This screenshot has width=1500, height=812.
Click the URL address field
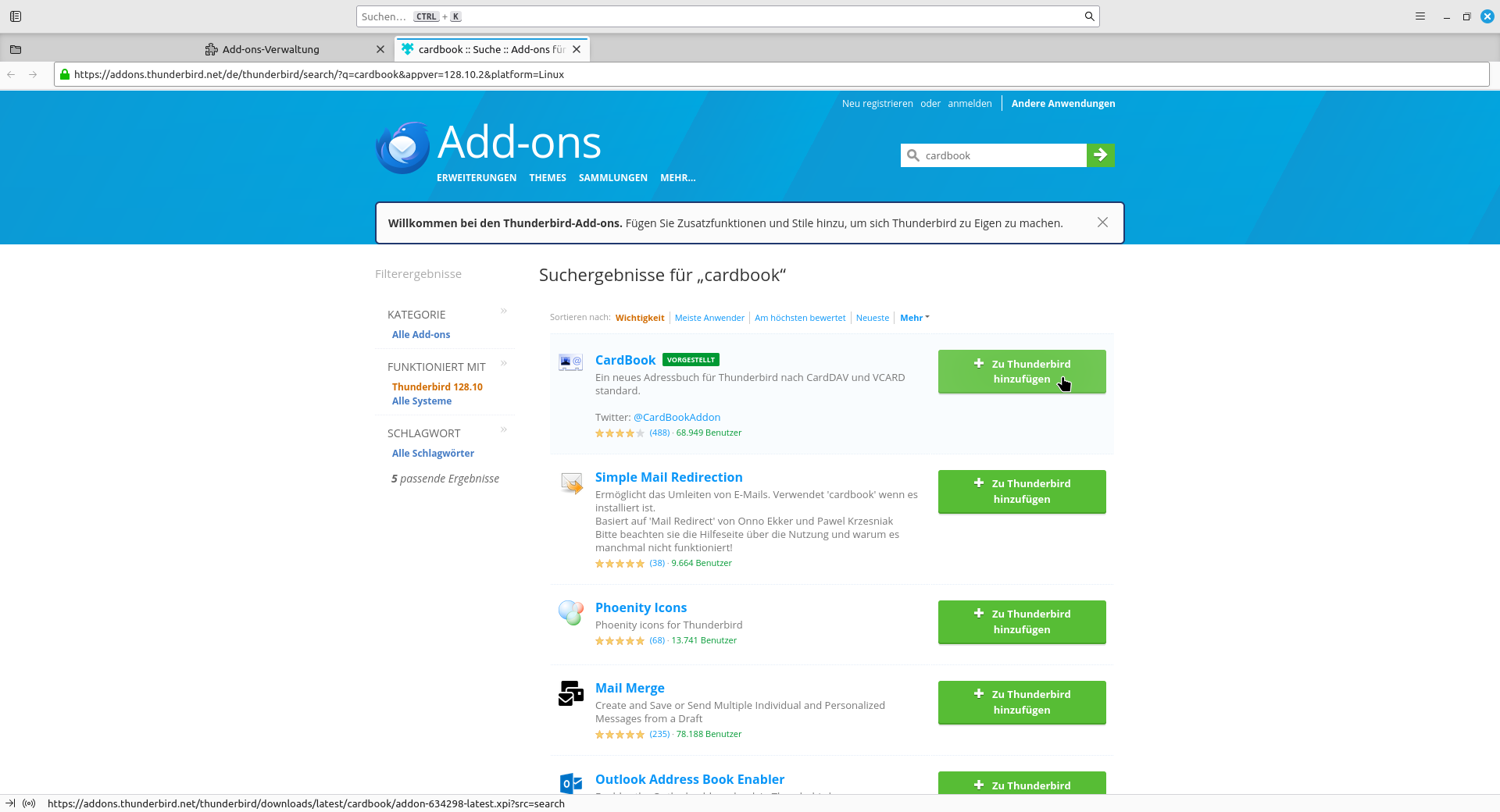[x=772, y=74]
